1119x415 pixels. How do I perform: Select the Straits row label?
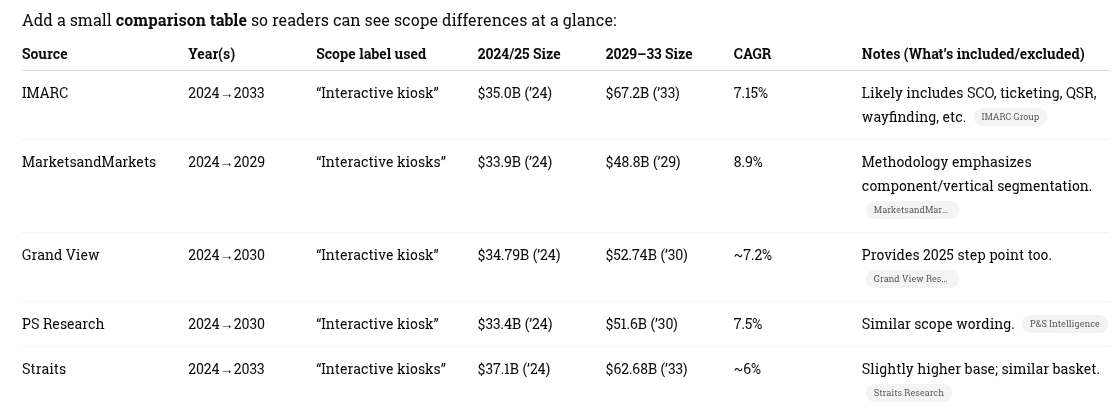[x=44, y=369]
